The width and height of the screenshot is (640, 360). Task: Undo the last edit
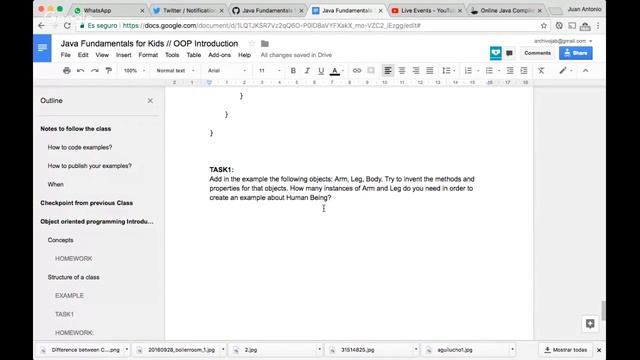pyautogui.click(x=80, y=71)
